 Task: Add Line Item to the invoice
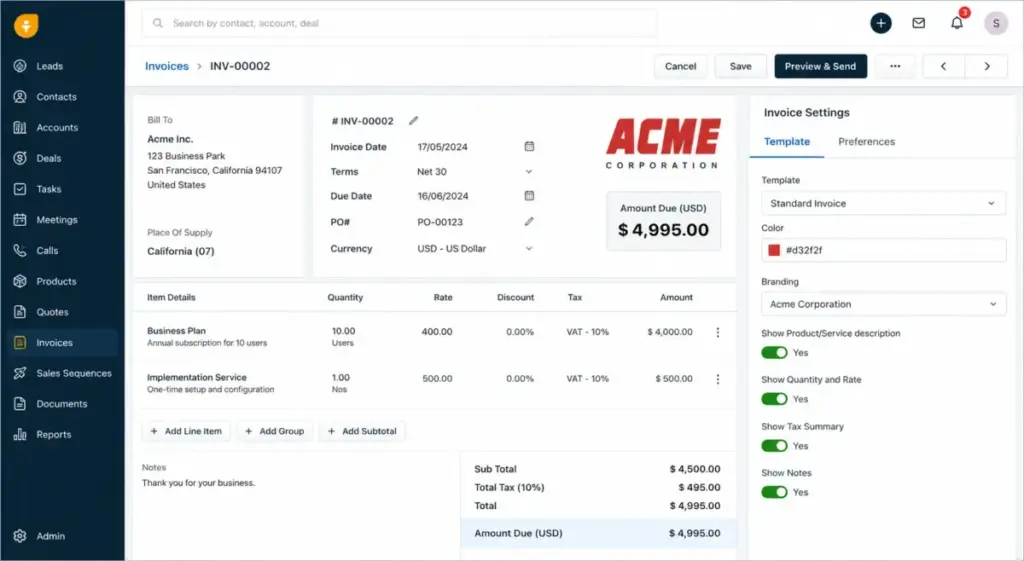point(186,431)
